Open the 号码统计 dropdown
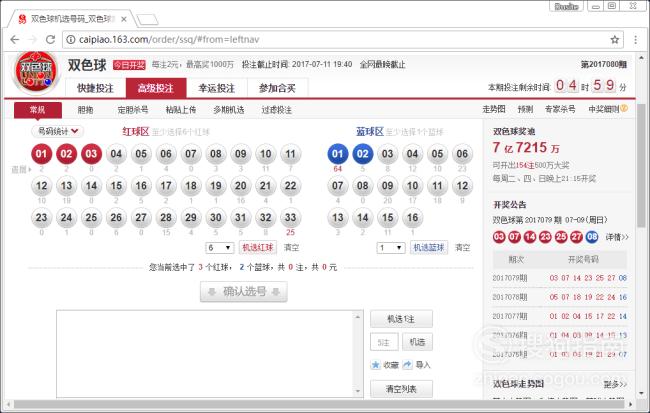 (x=58, y=131)
